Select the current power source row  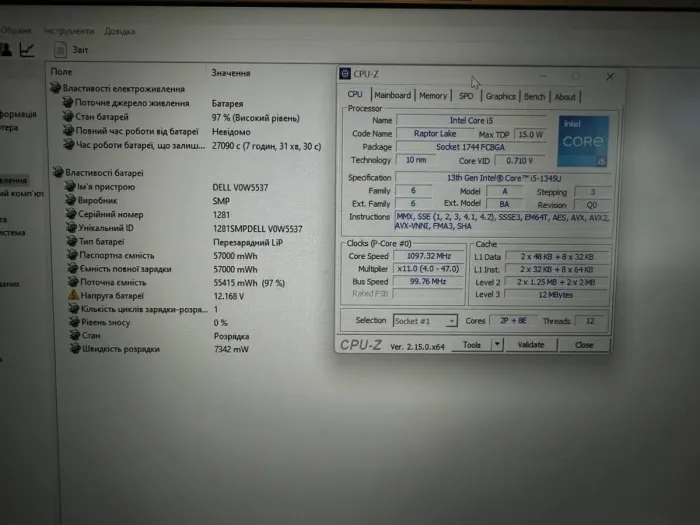coord(130,103)
